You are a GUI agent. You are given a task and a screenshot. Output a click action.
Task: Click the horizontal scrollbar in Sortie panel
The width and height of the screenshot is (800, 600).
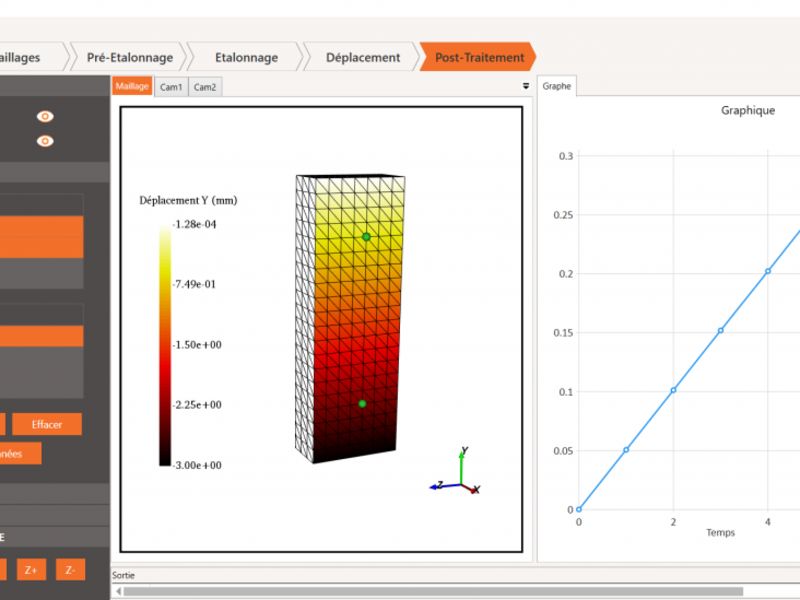[433, 591]
